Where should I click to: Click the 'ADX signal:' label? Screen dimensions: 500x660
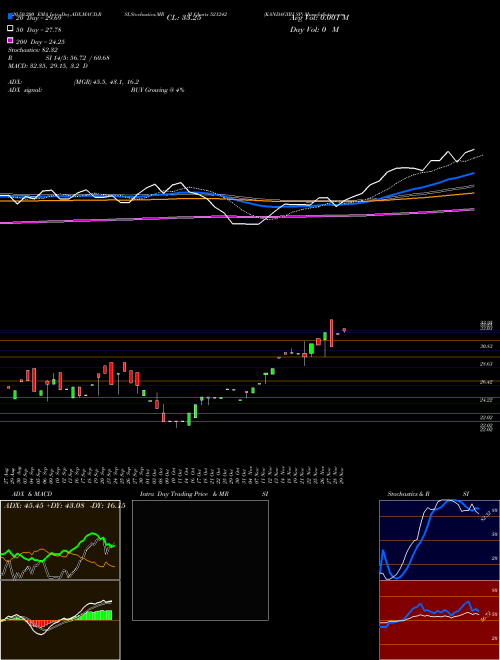click(x=24, y=90)
